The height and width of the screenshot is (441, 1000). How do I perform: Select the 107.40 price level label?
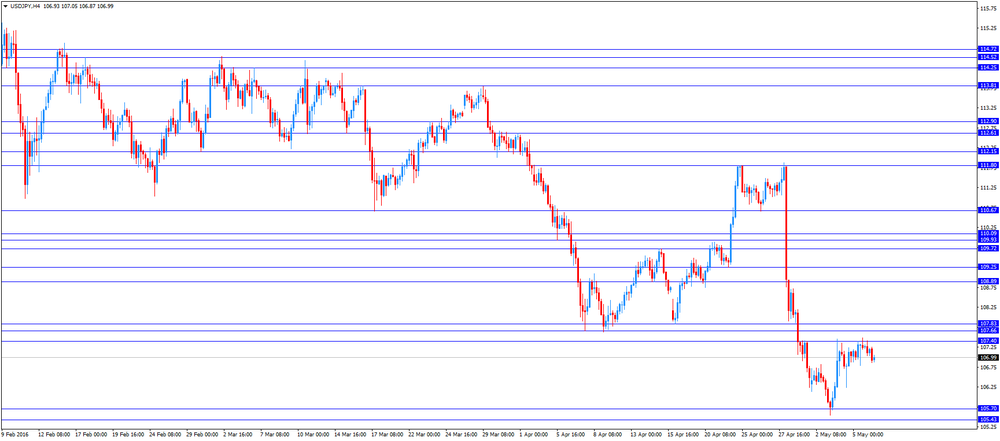(988, 341)
